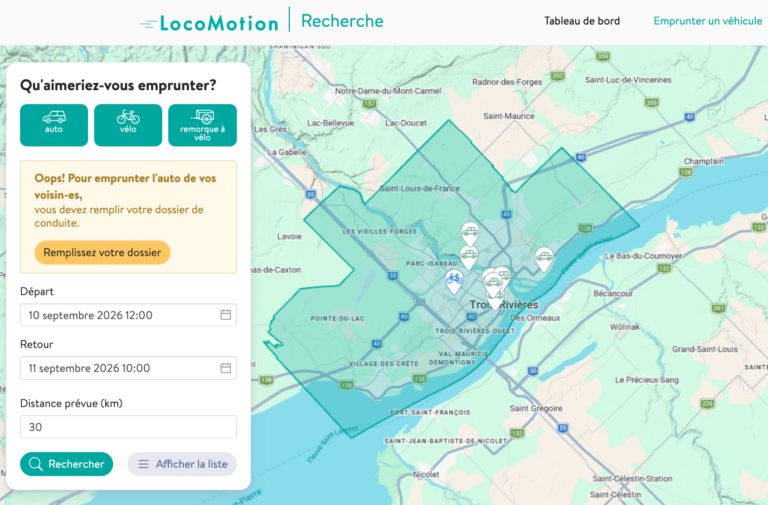
Task: Click the Distance prévue input field
Action: click(x=128, y=427)
